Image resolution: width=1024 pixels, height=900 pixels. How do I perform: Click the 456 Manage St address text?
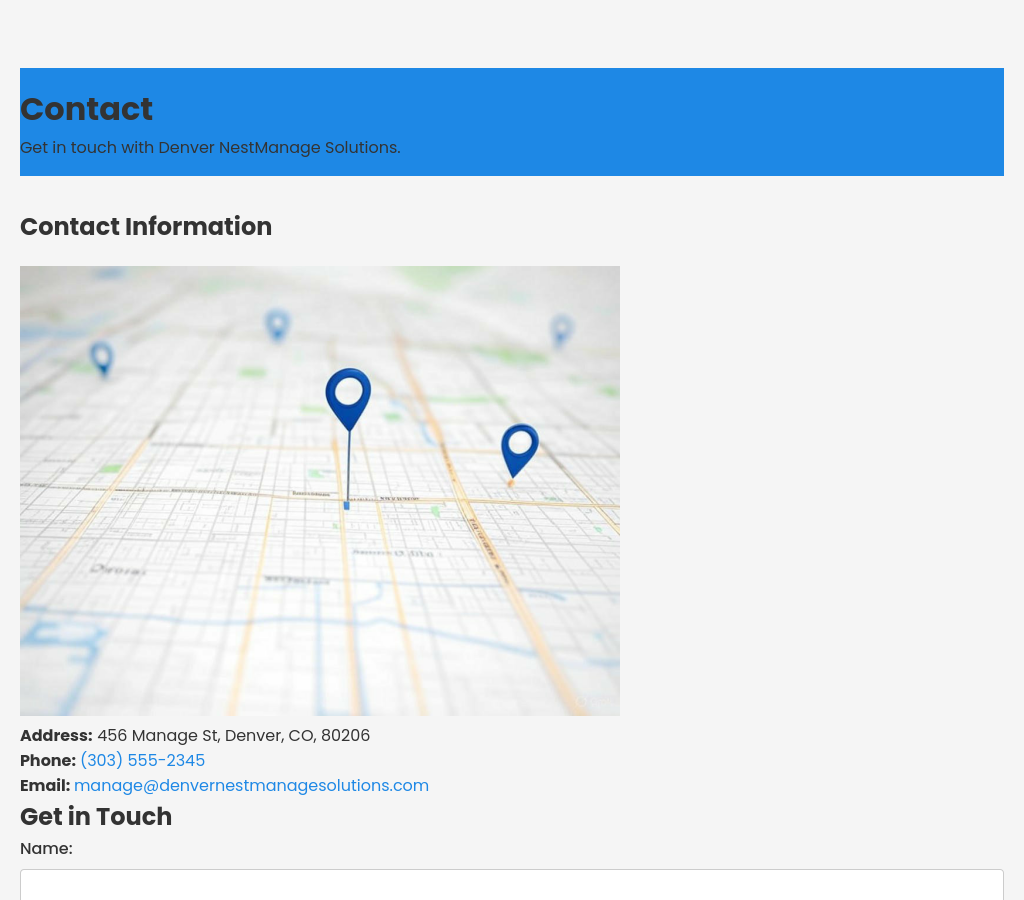point(233,735)
